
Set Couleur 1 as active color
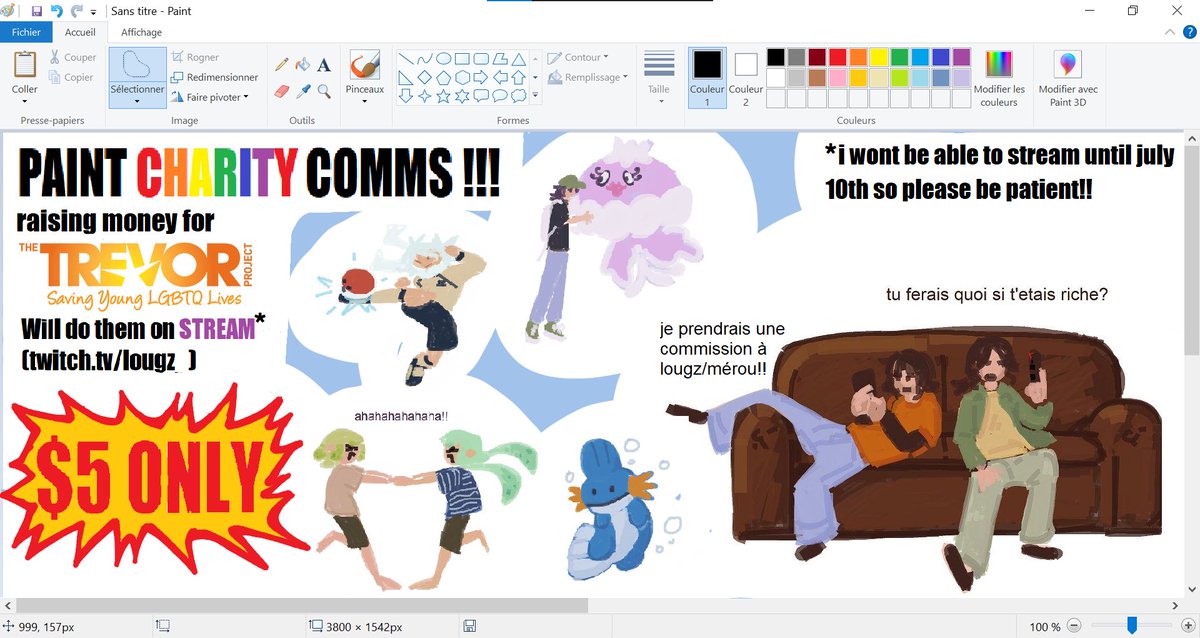tap(707, 78)
